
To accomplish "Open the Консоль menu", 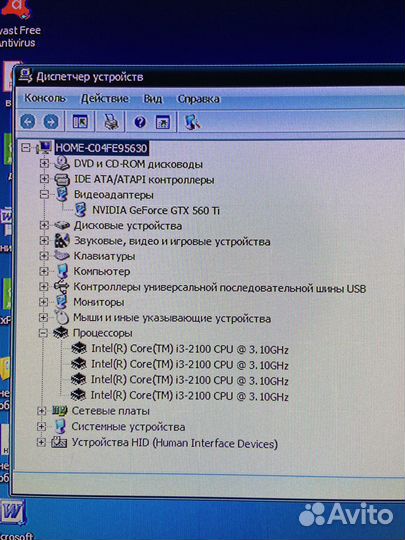I will pyautogui.click(x=44, y=98).
